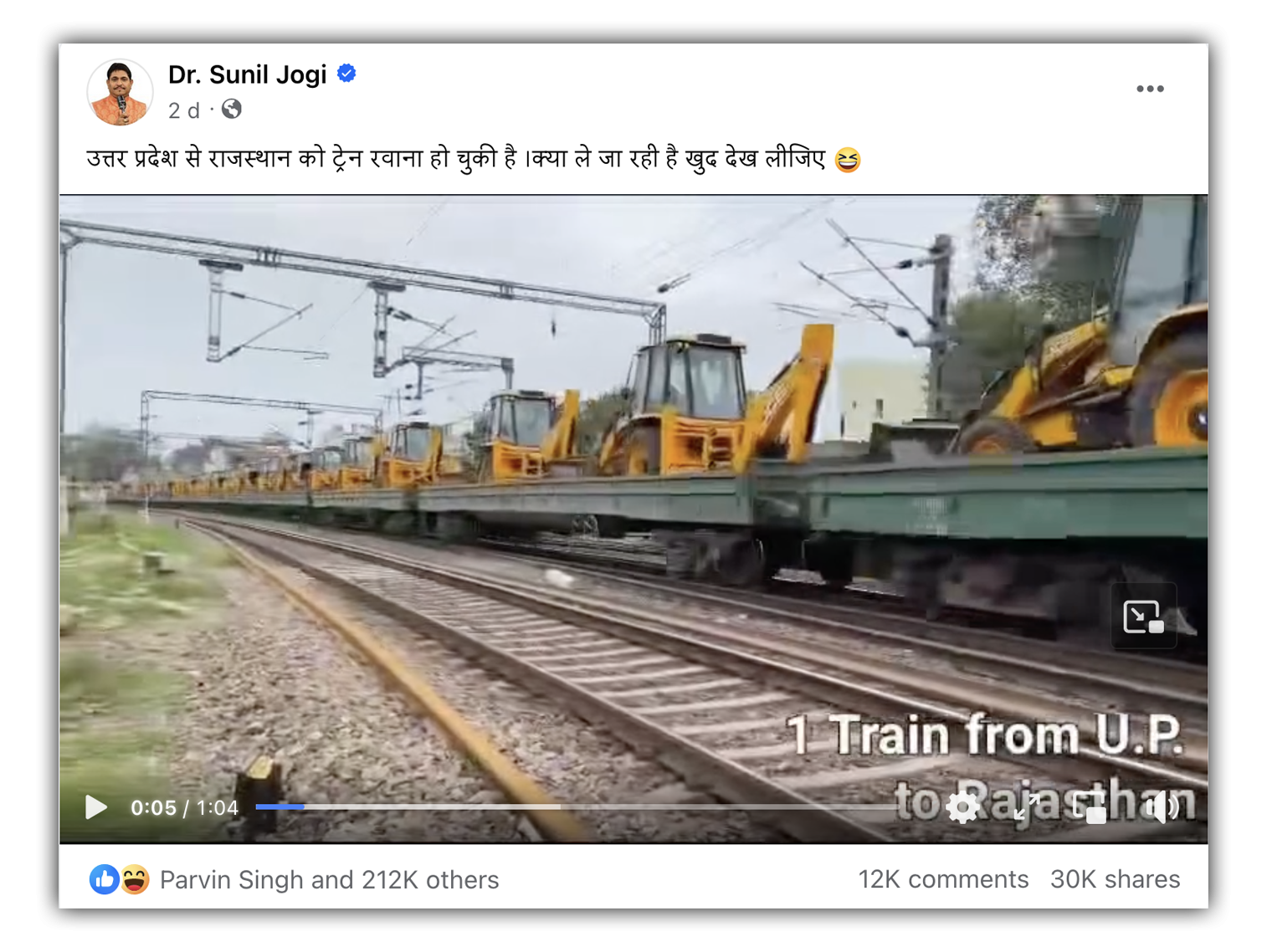Click the Hindi post caption text

coord(474,159)
